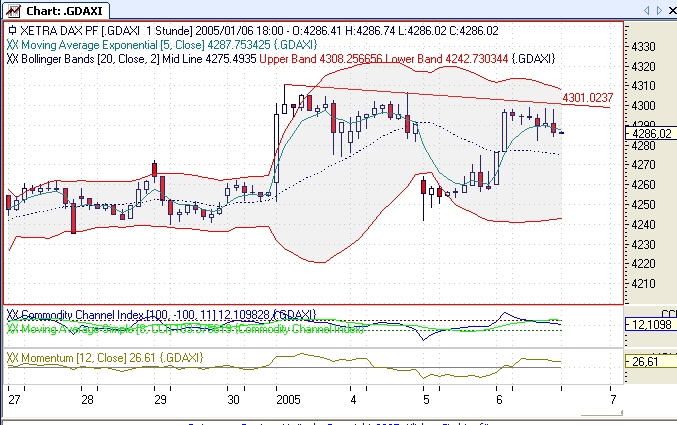Click price axis label 4330
Image resolution: width=677 pixels, height=425 pixels.
pos(643,47)
